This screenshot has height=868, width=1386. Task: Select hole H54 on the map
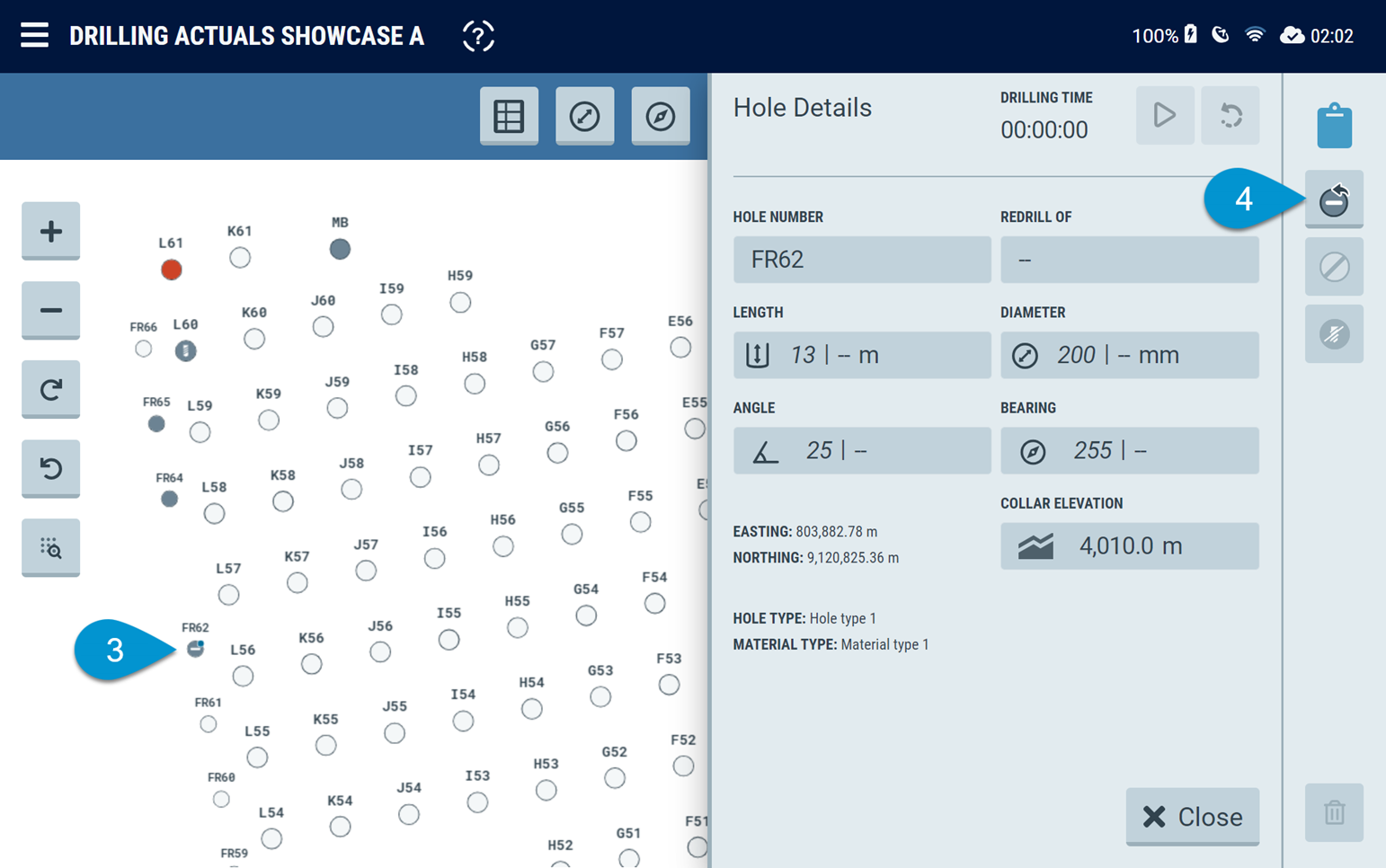point(531,709)
